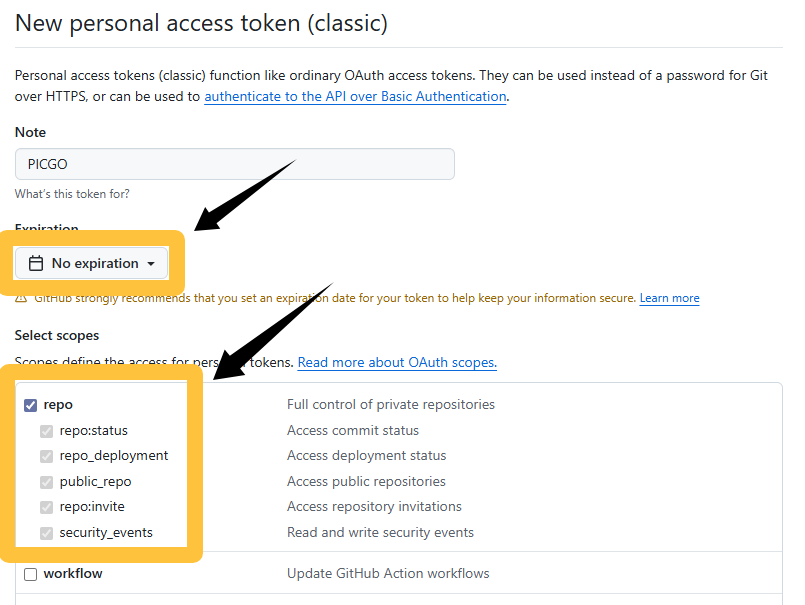The image size is (805, 605).
Task: Click the calendar icon in expiration selector
Action: point(36,263)
